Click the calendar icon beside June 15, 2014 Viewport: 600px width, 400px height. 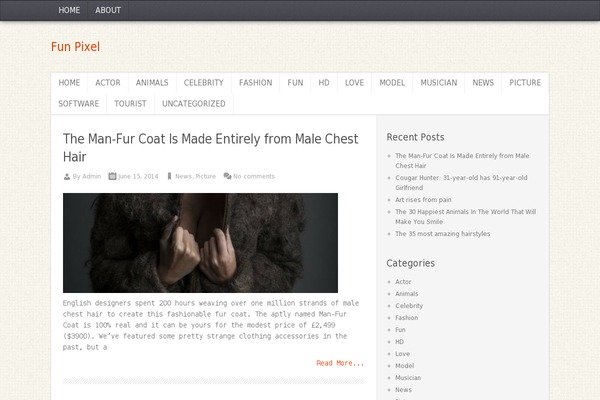click(112, 176)
